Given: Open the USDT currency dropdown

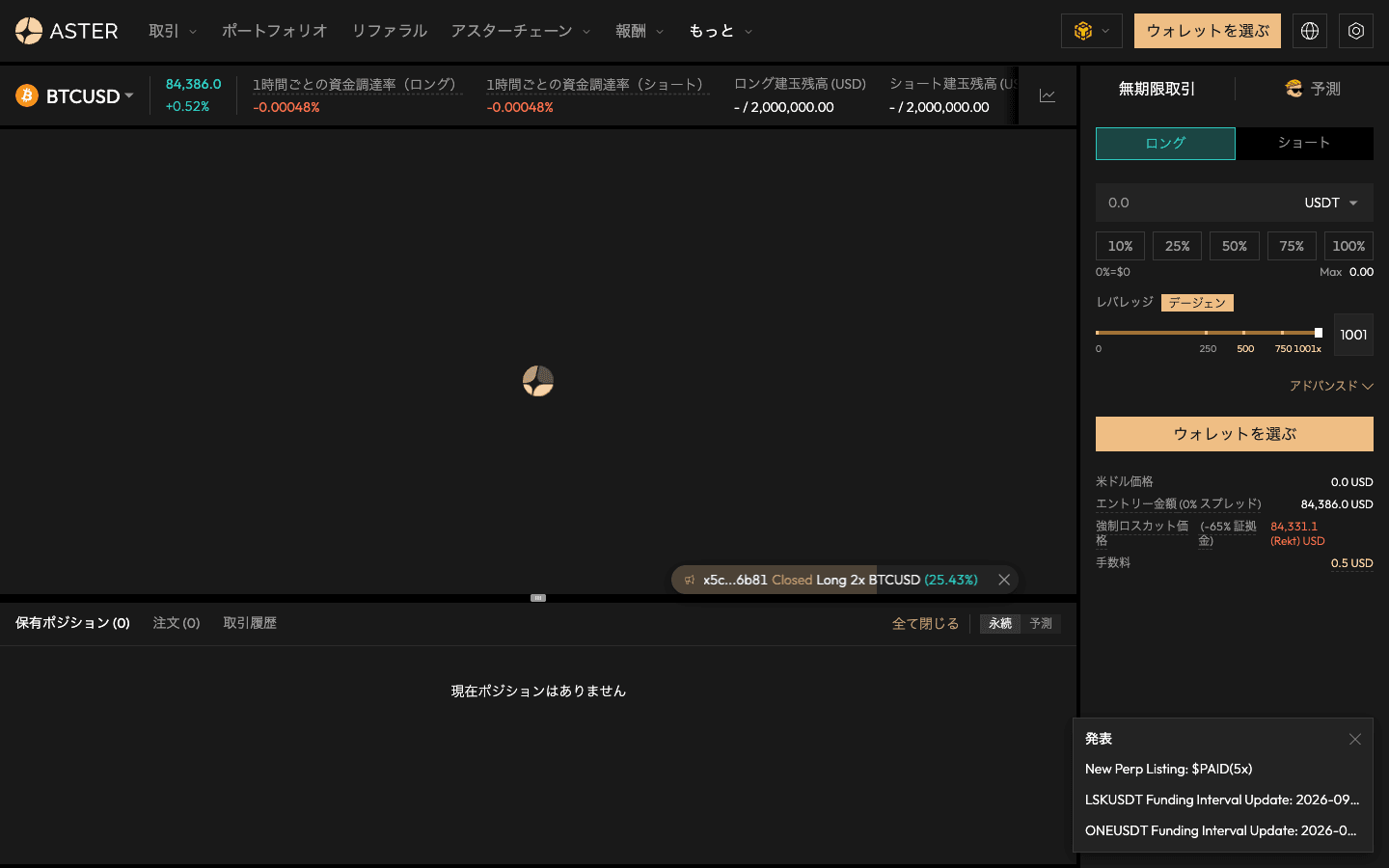Looking at the screenshot, I should pos(1331,203).
